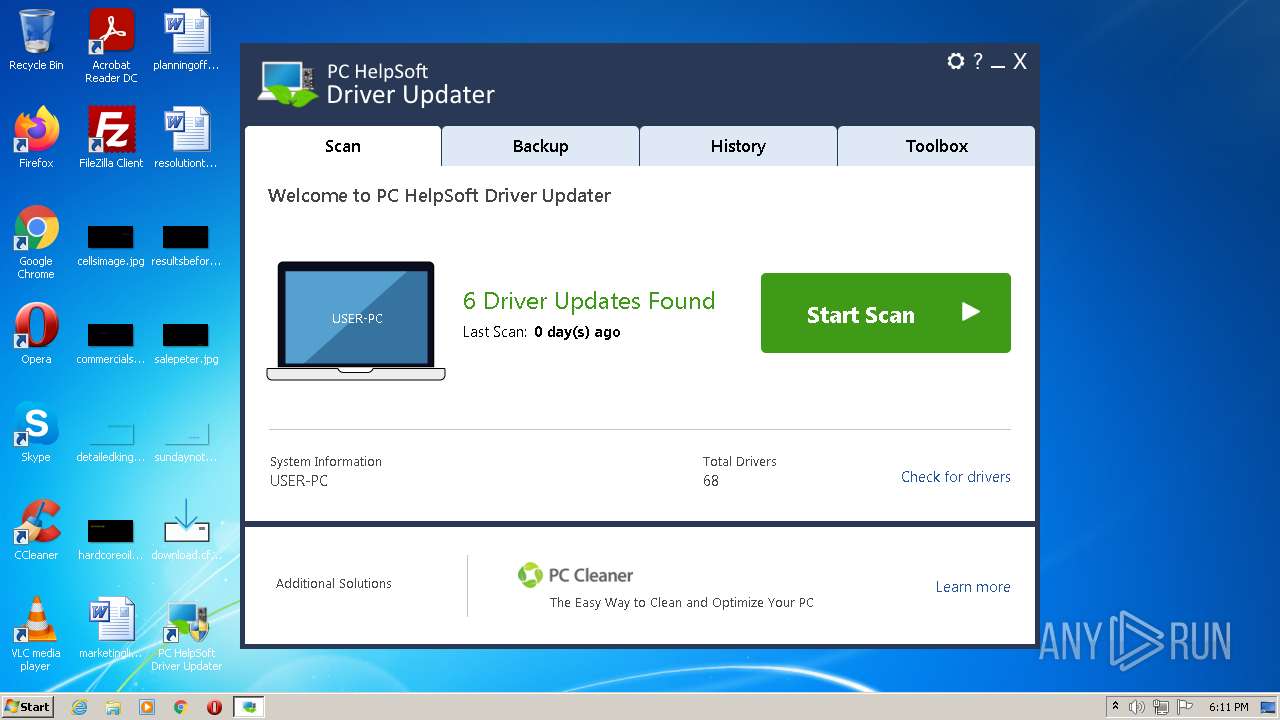Launch Internet Explorer from taskbar
The height and width of the screenshot is (720, 1280).
80,707
